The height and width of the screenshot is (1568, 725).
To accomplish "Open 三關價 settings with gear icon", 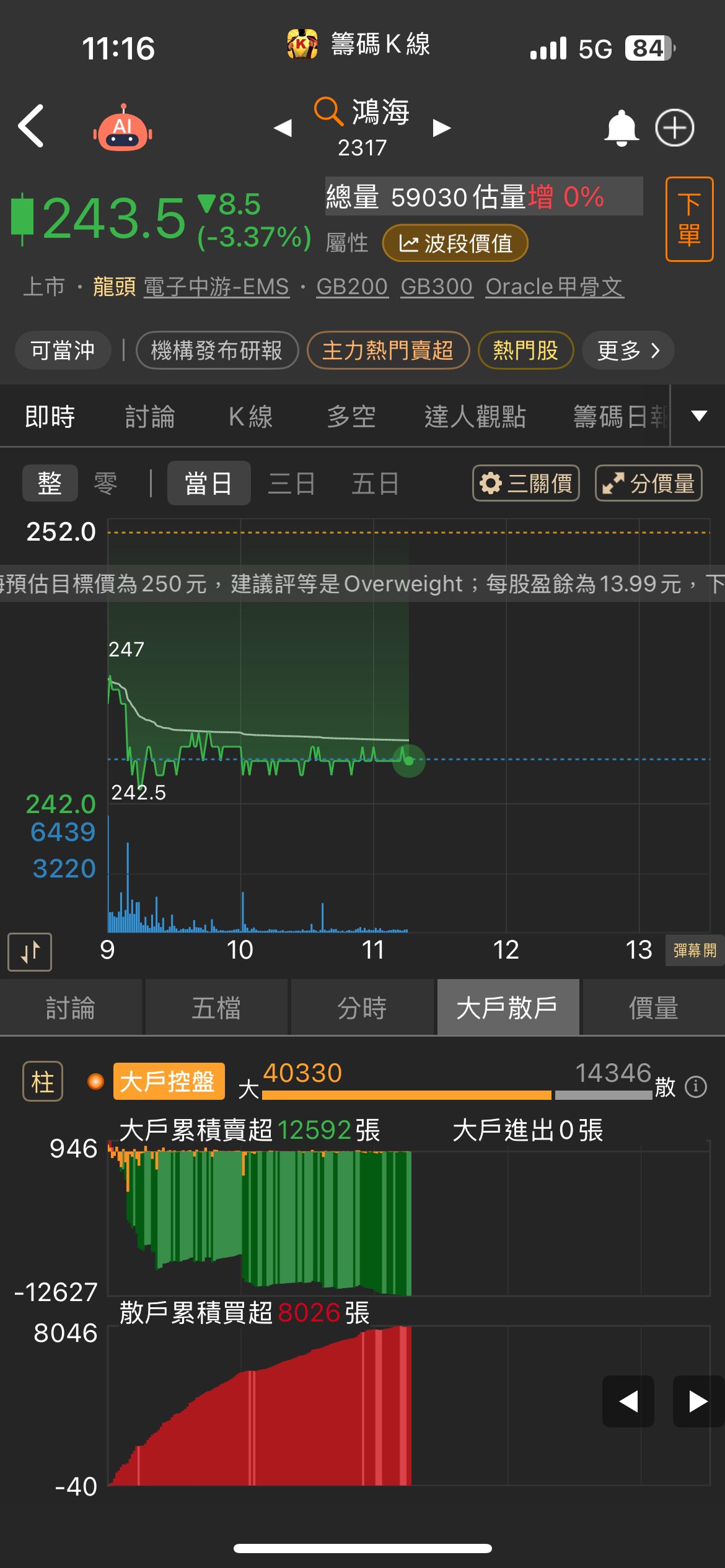I will coord(526,483).
